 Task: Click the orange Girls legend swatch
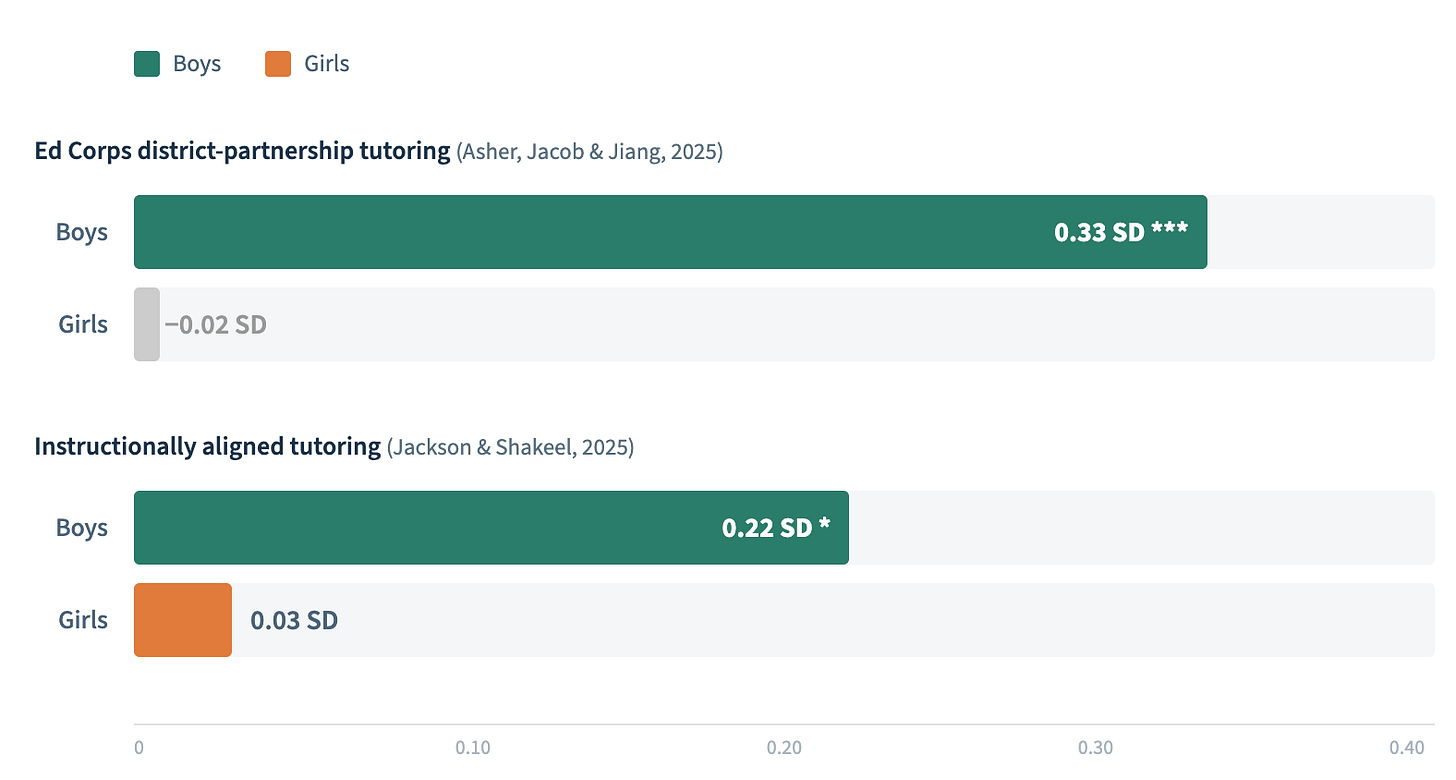278,64
